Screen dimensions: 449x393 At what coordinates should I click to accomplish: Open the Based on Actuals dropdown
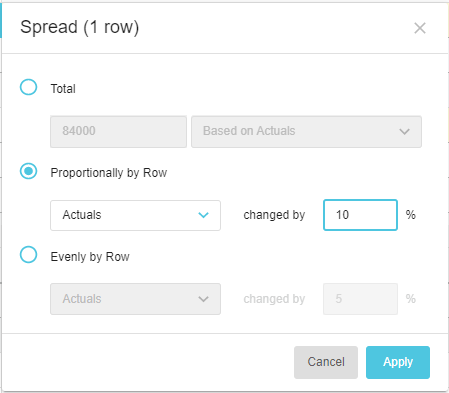[306, 131]
